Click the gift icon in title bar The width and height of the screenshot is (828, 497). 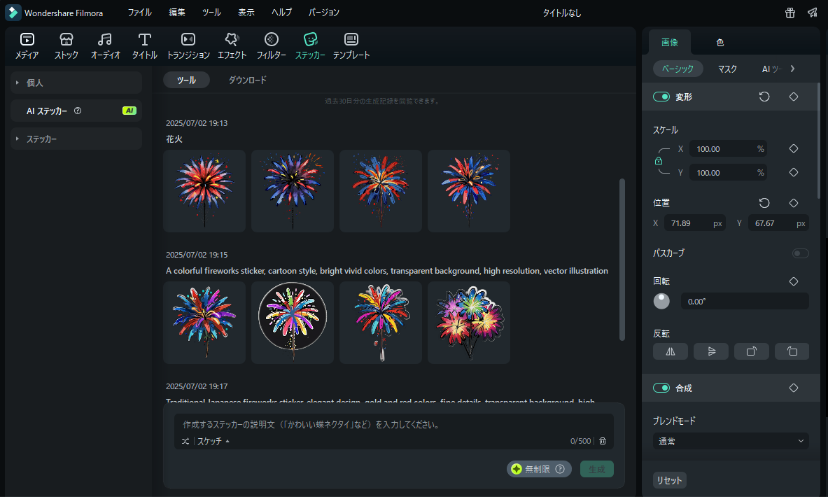[x=790, y=13]
